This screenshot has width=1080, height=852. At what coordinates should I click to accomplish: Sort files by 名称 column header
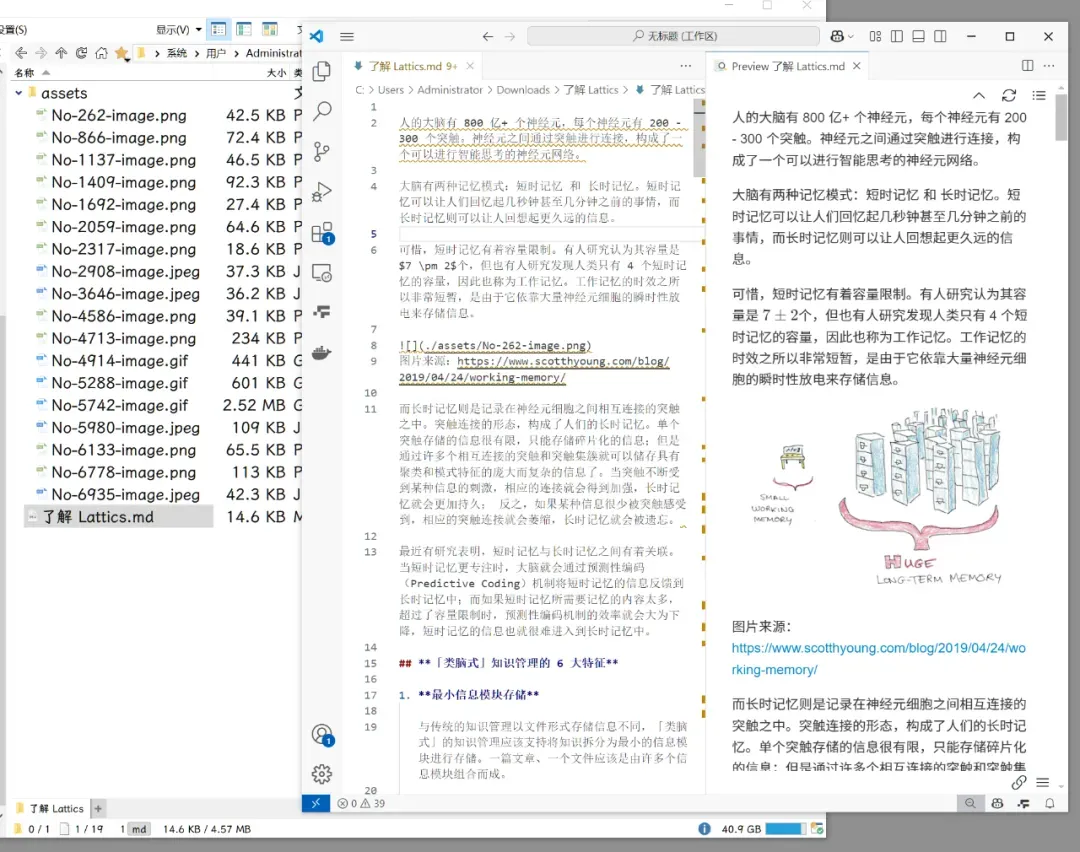pos(25,72)
